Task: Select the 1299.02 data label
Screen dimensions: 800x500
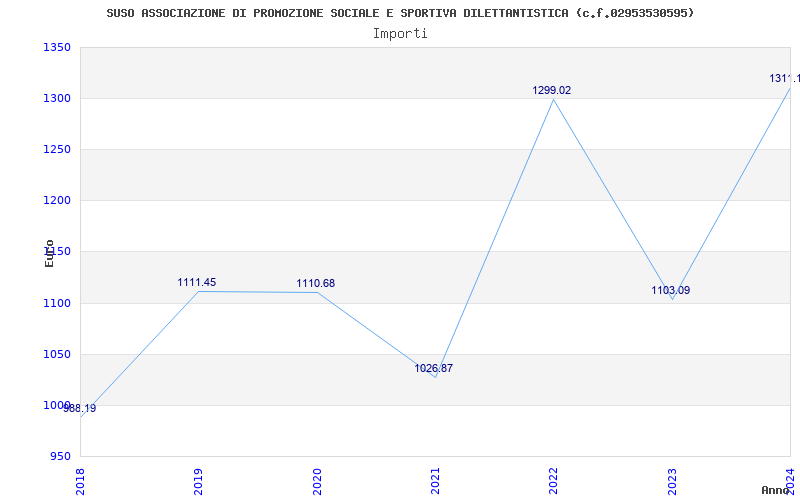Action: pos(552,90)
